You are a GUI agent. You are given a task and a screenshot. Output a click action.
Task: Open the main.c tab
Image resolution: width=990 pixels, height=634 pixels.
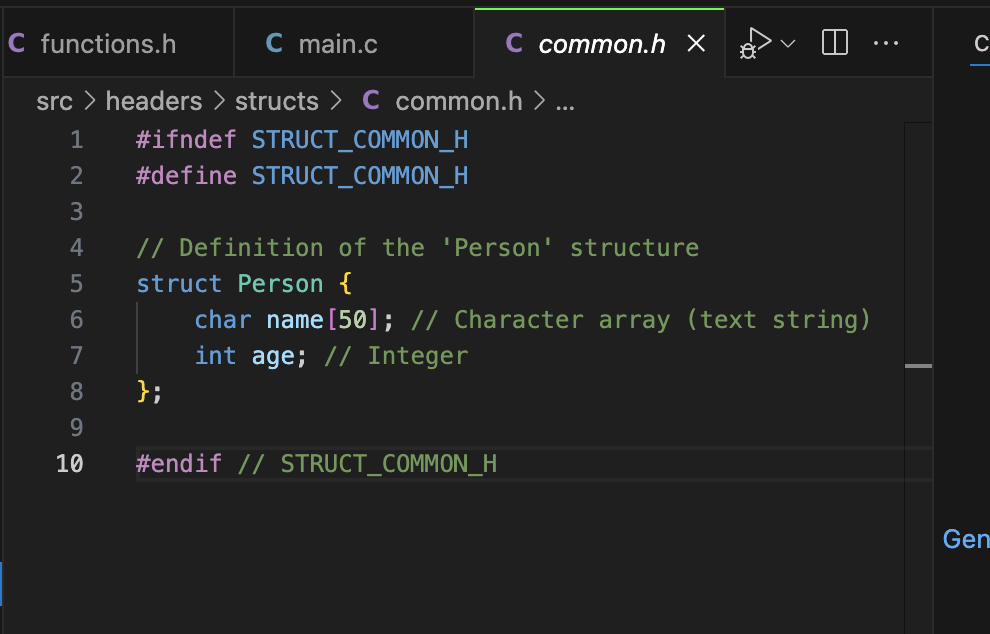(x=338, y=44)
